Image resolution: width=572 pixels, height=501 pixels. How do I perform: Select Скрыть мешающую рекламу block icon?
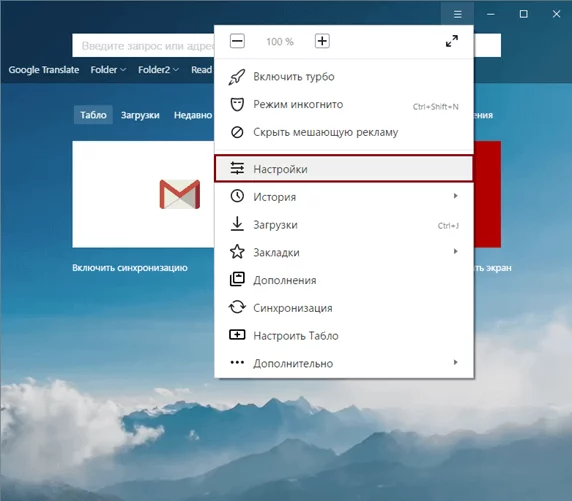[x=237, y=132]
